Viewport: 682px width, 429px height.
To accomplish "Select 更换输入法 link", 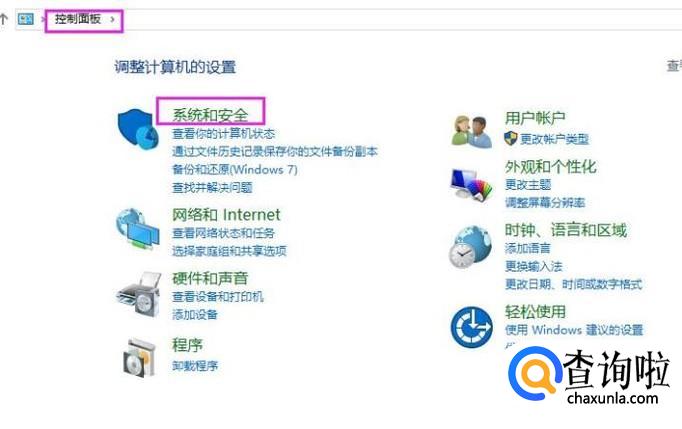I will point(534,266).
